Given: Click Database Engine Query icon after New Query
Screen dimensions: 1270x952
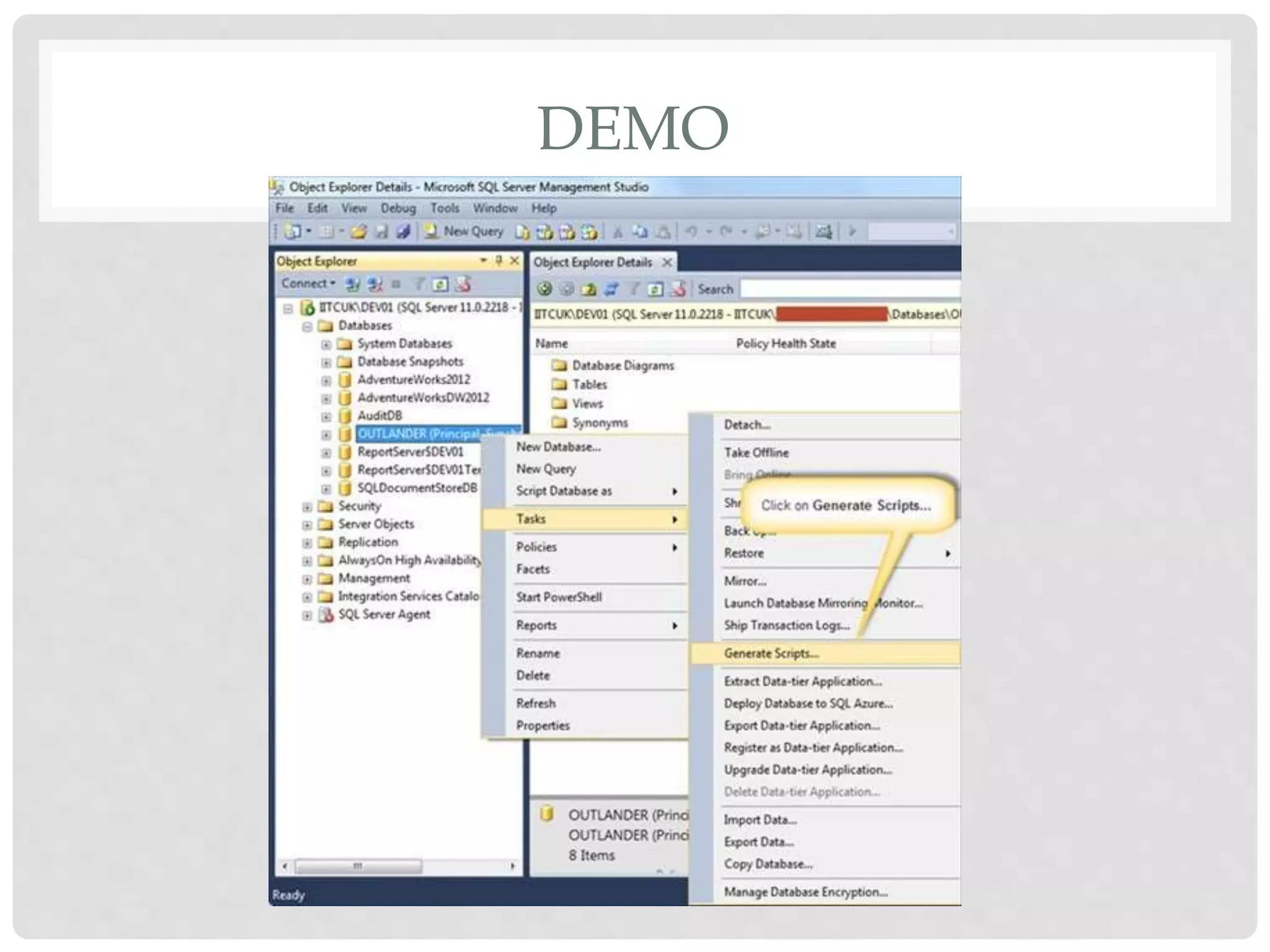Looking at the screenshot, I should pos(523,232).
